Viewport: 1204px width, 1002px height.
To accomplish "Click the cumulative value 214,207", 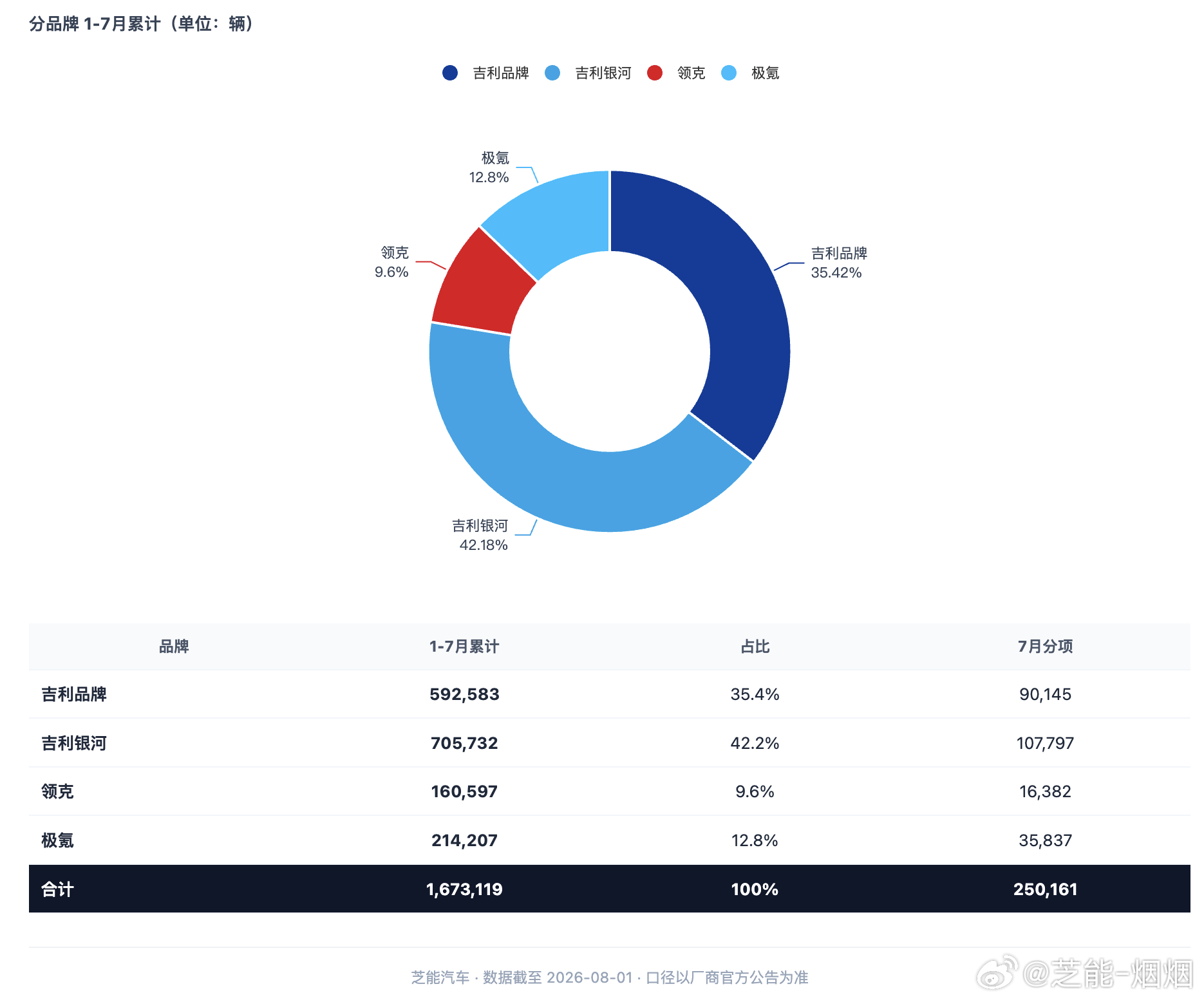I will pos(464,840).
